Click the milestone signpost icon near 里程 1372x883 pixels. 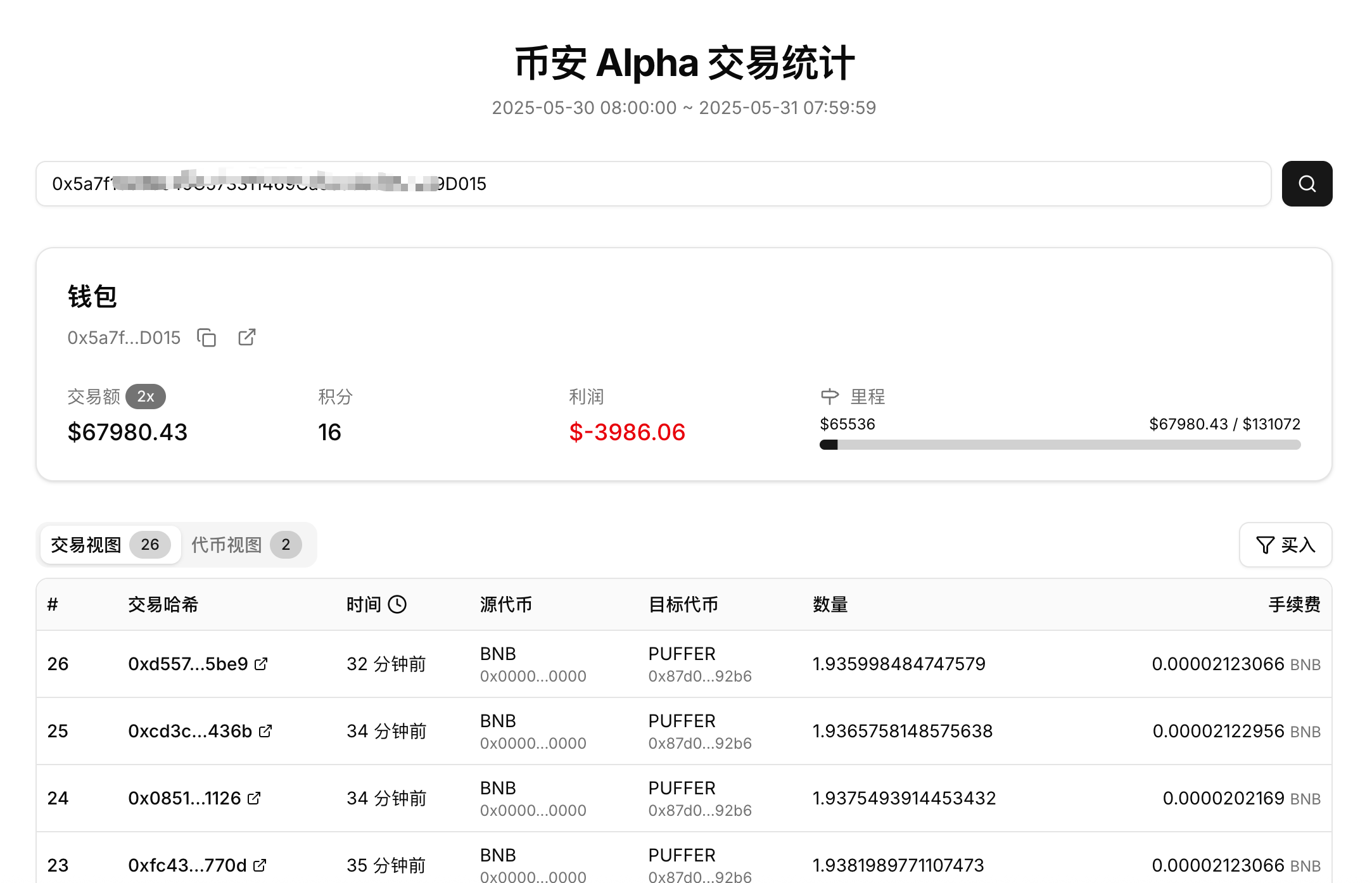[830, 397]
